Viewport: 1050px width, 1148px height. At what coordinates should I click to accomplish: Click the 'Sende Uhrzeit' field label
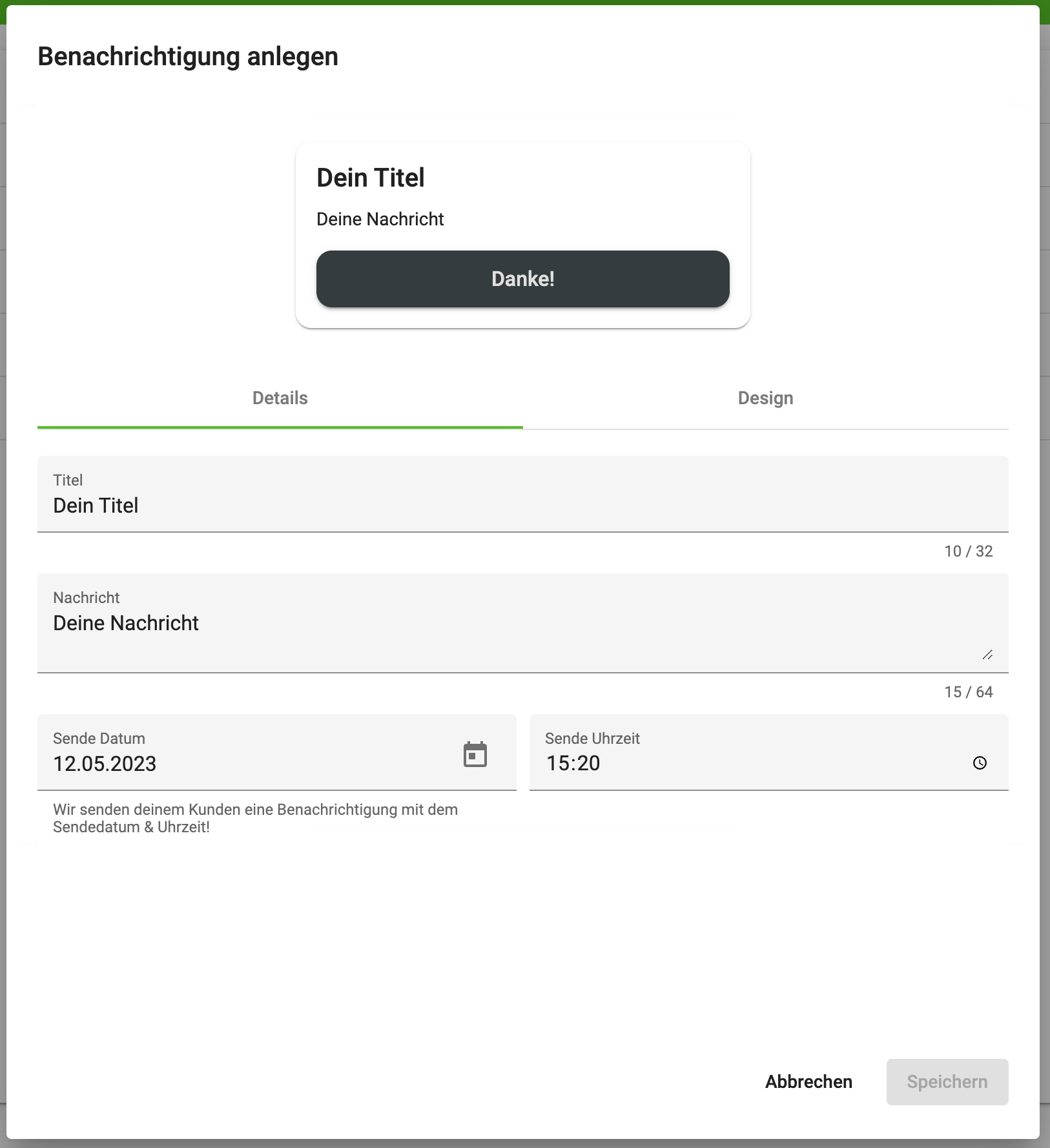(592, 739)
